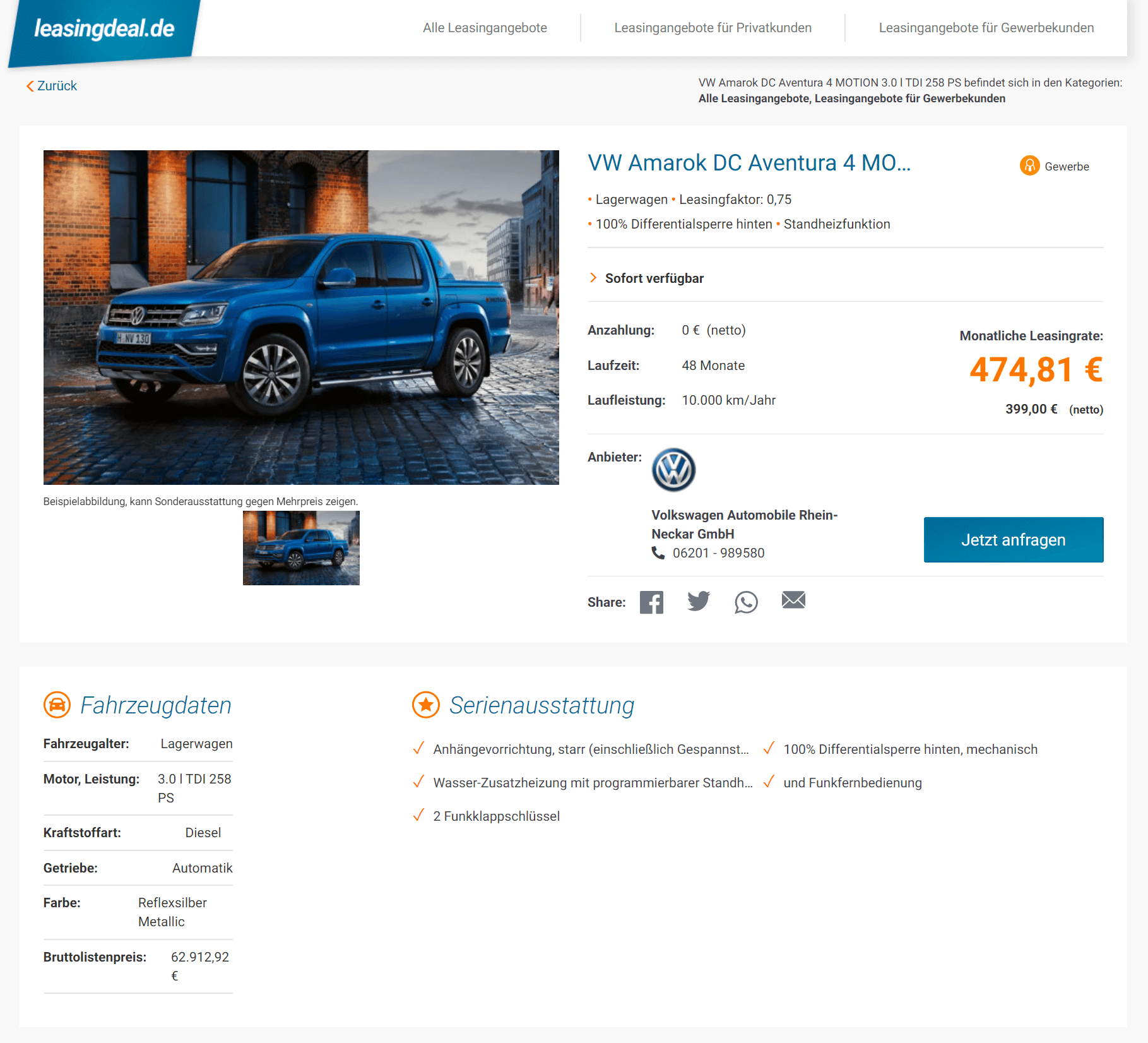Open the large blue Amarok photo
The width and height of the screenshot is (1148, 1043).
coord(301,318)
